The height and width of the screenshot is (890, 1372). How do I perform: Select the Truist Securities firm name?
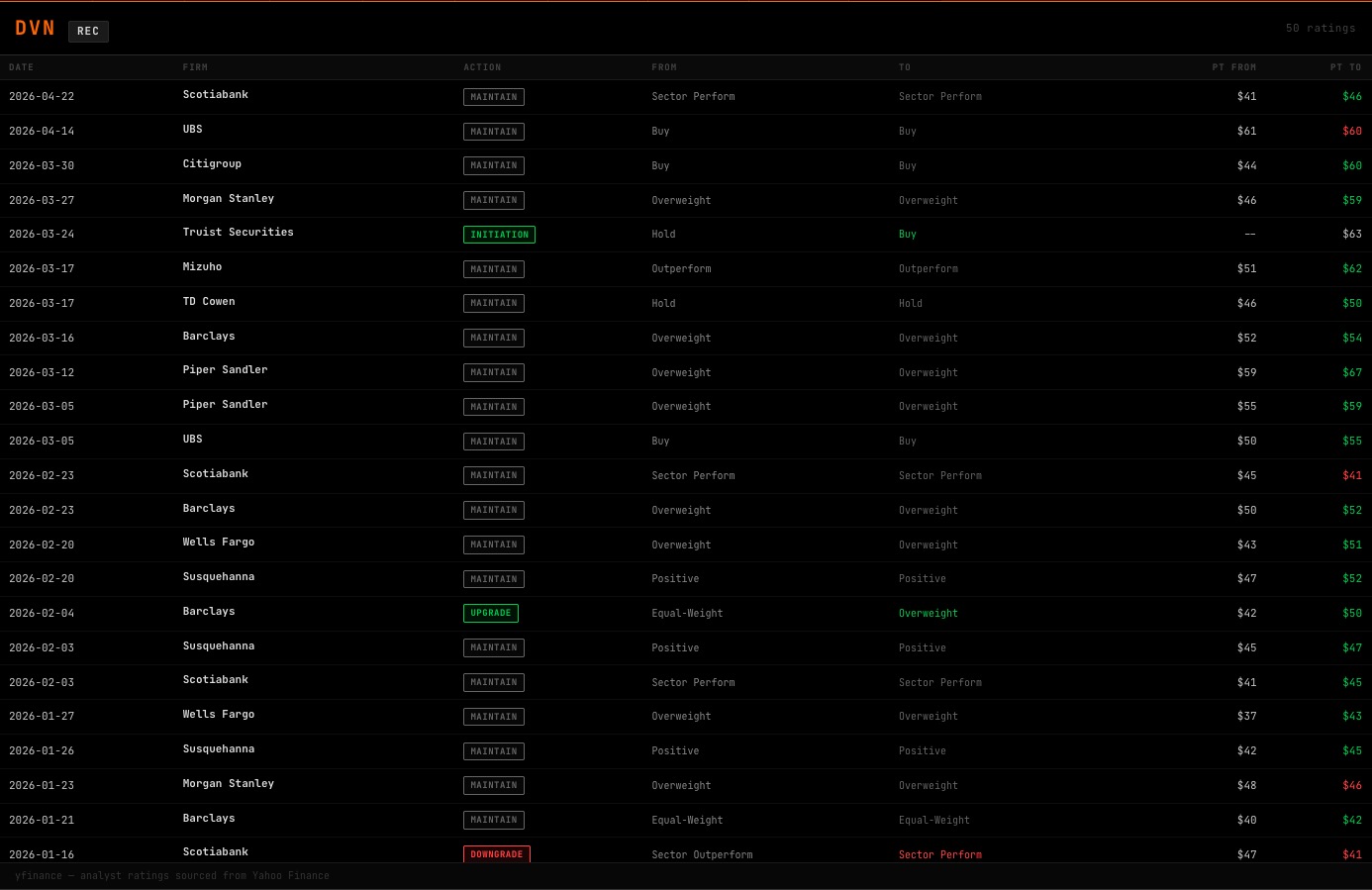point(239,233)
